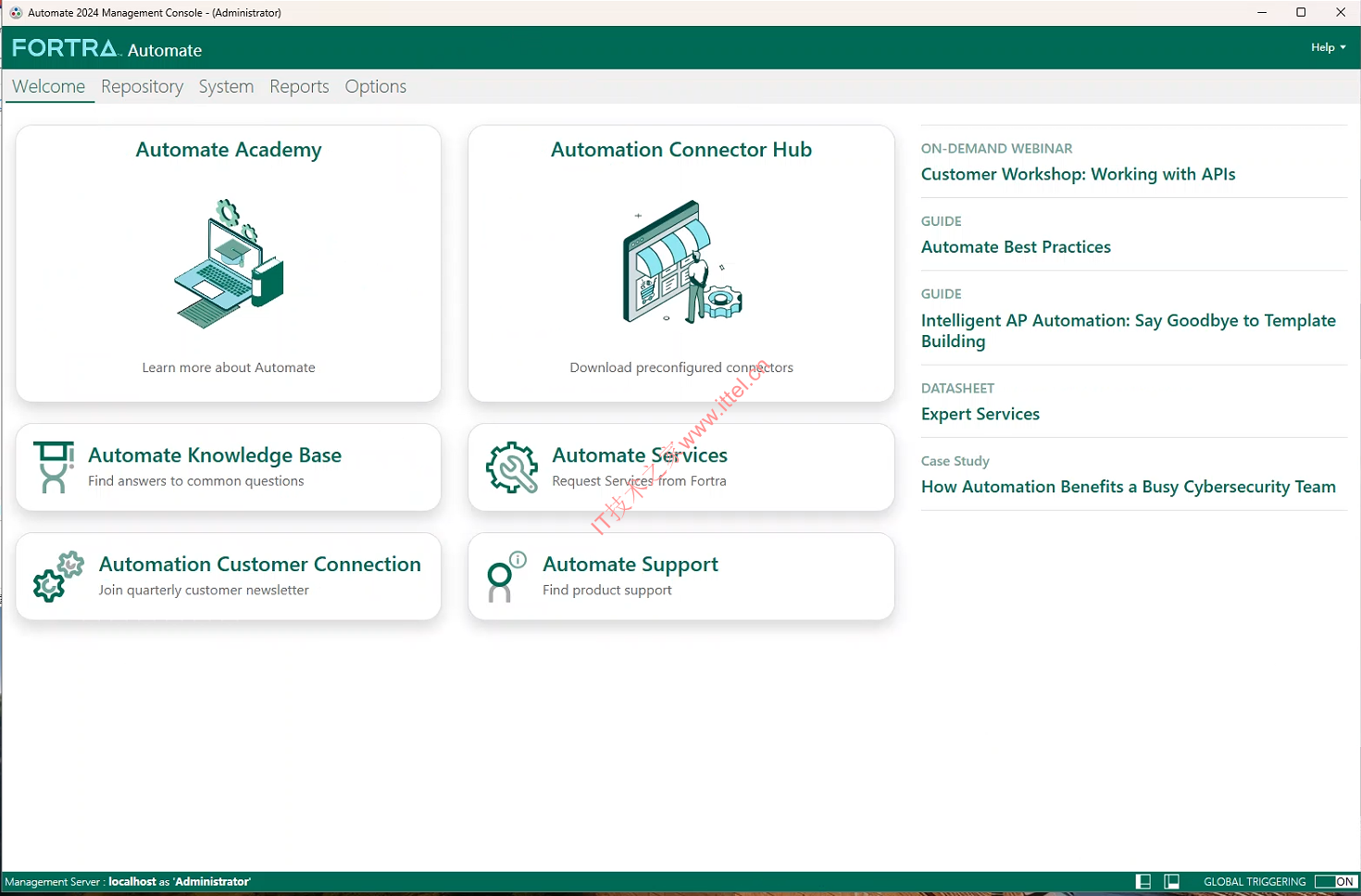
Task: Open Expert Services datasheet
Action: click(x=980, y=414)
